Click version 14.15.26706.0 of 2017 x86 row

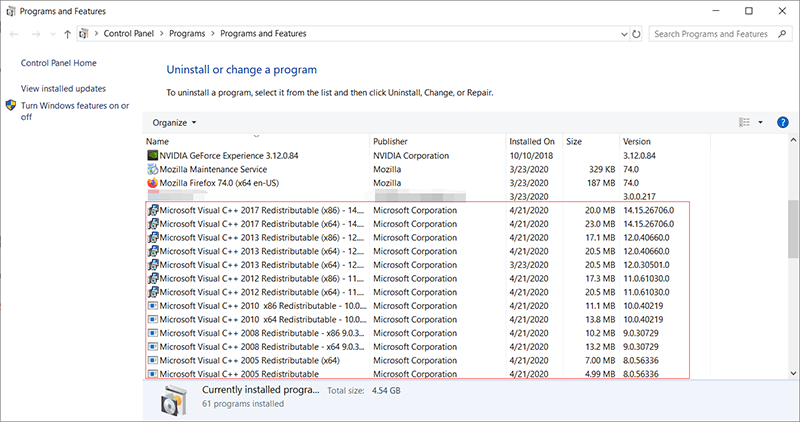(x=648, y=210)
